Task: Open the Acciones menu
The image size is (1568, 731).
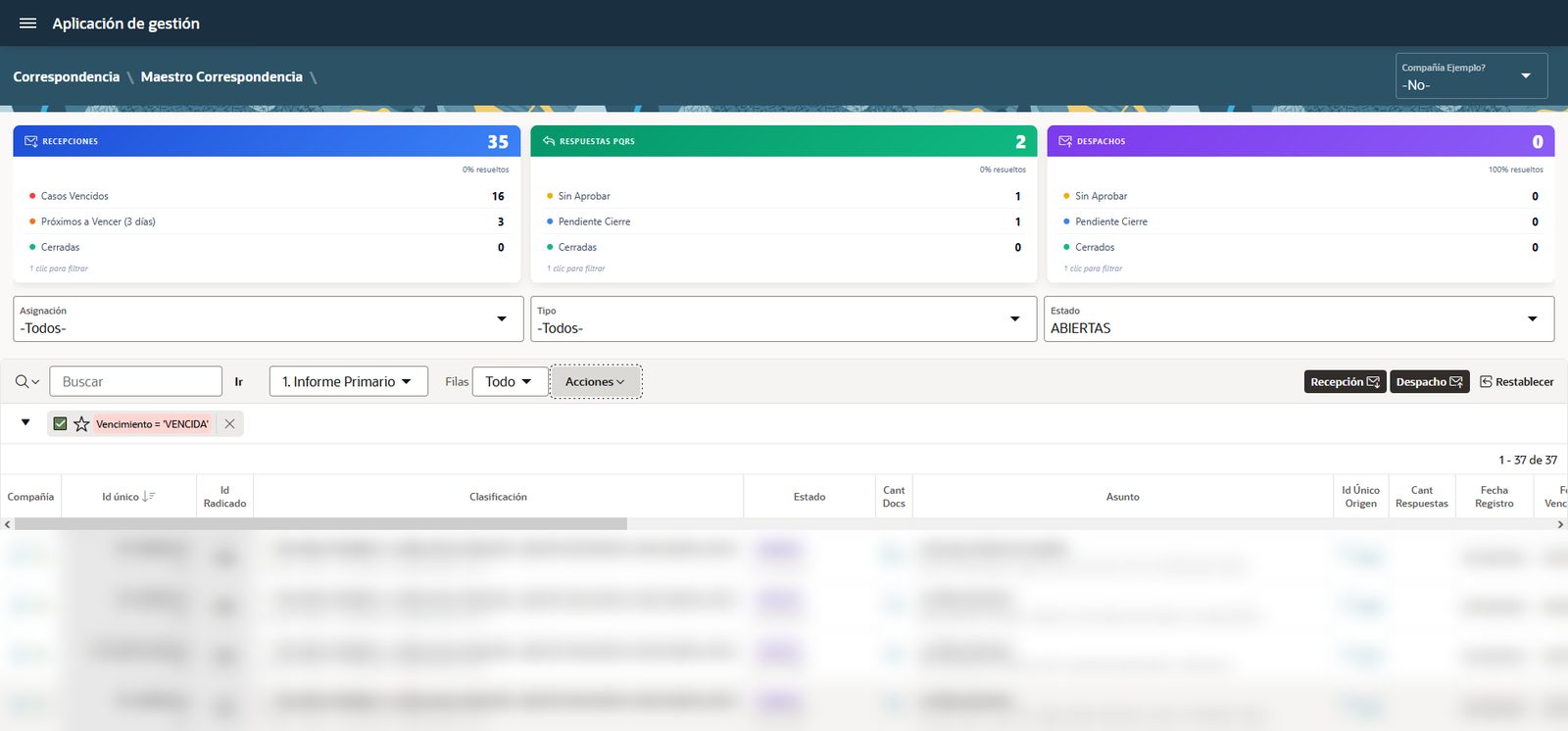Action: [x=596, y=382]
